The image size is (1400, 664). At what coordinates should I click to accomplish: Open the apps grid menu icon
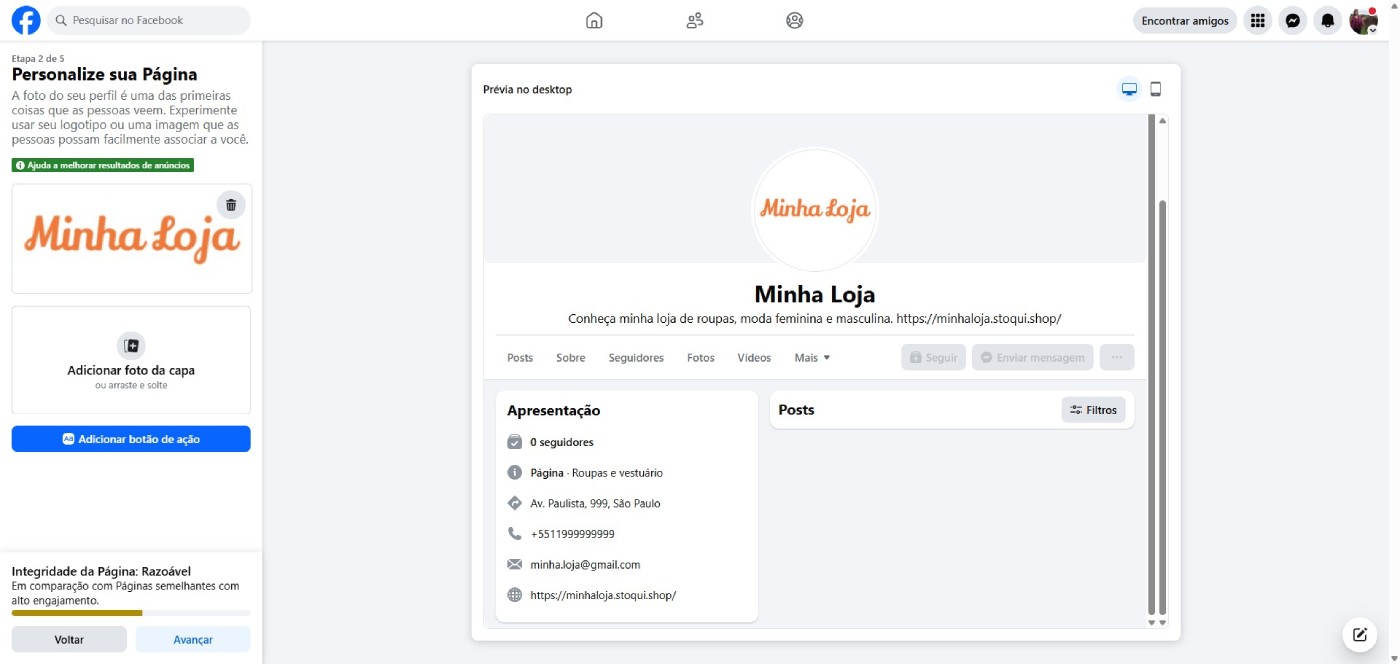(1258, 20)
